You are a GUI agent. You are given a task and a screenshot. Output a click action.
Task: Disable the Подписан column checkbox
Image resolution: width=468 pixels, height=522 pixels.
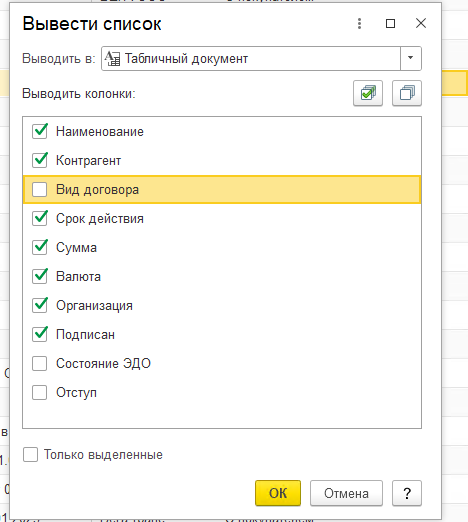[x=39, y=334]
